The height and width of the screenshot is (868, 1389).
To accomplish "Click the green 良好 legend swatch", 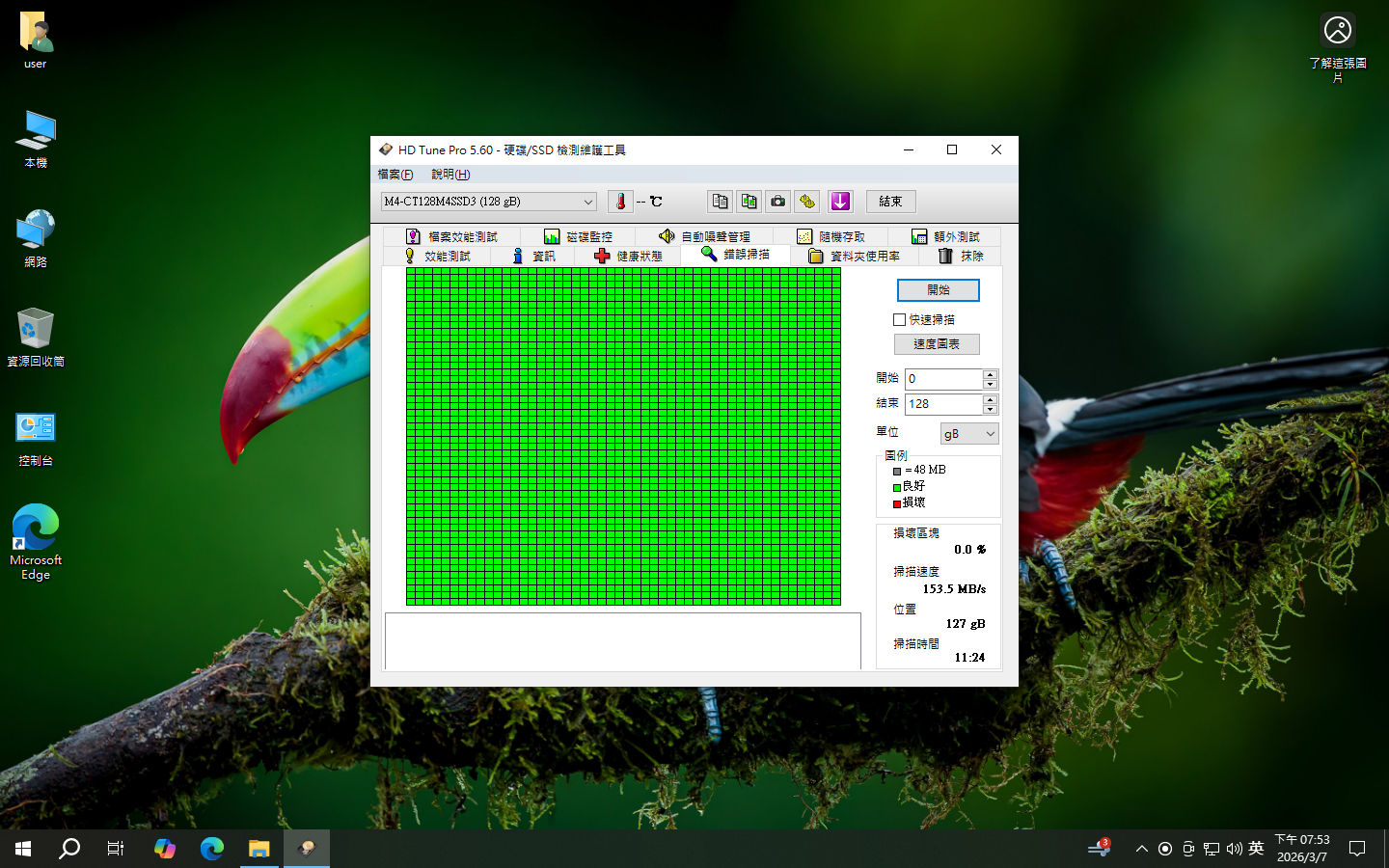I will [897, 487].
